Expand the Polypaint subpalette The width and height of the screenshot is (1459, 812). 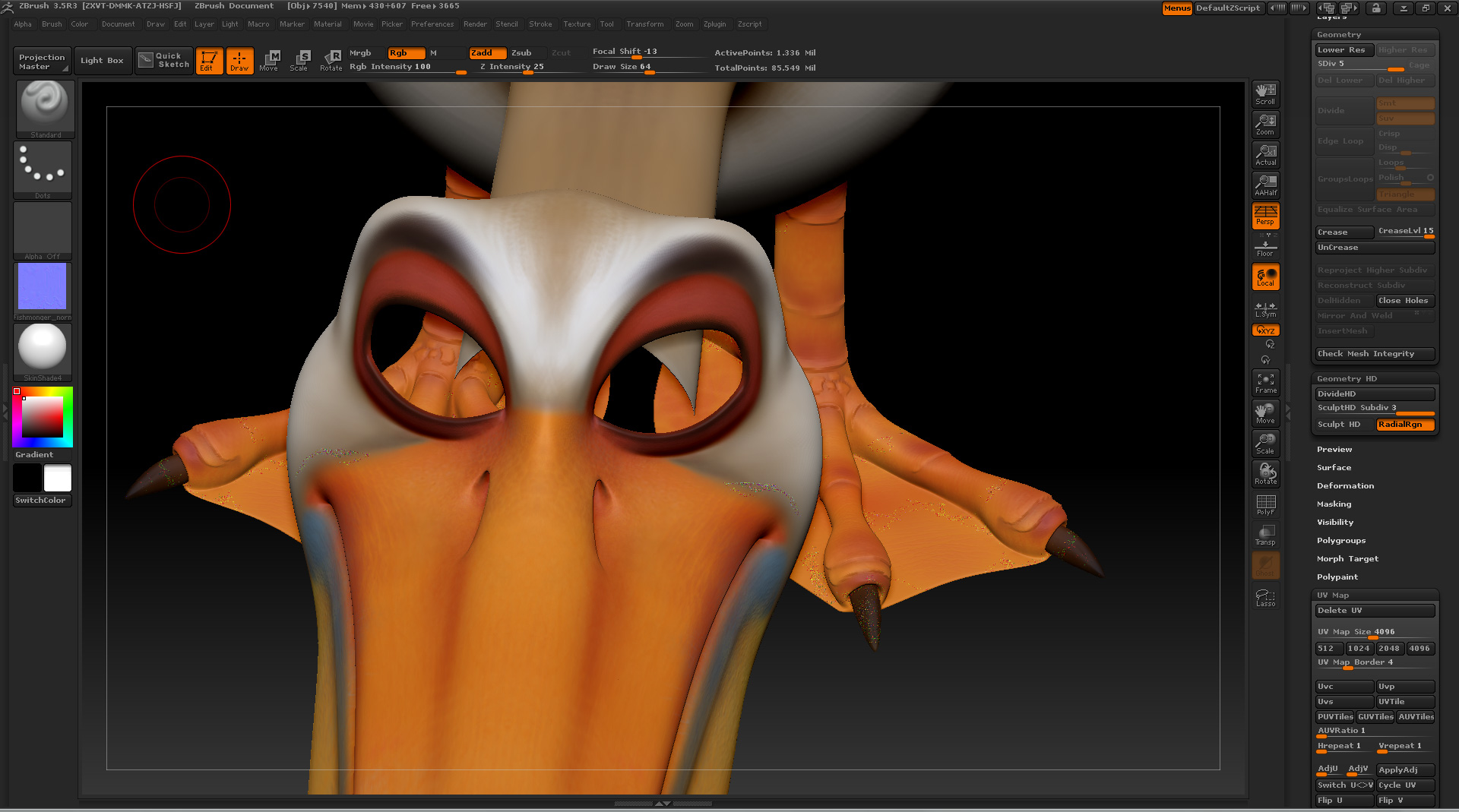[x=1337, y=577]
